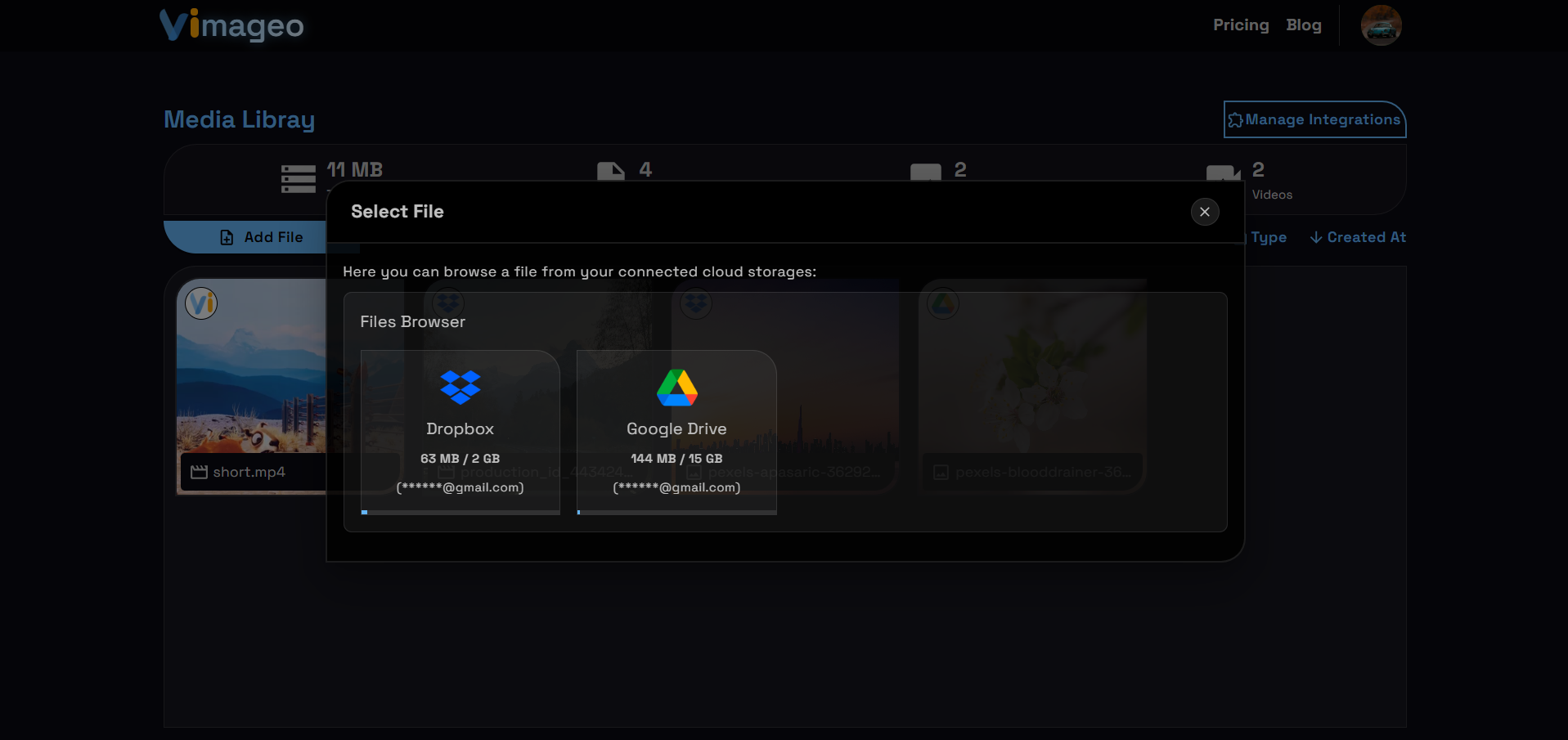The image size is (1568, 740).
Task: Click the Dropbox 63 MB / 2 GB usage text
Action: point(460,459)
